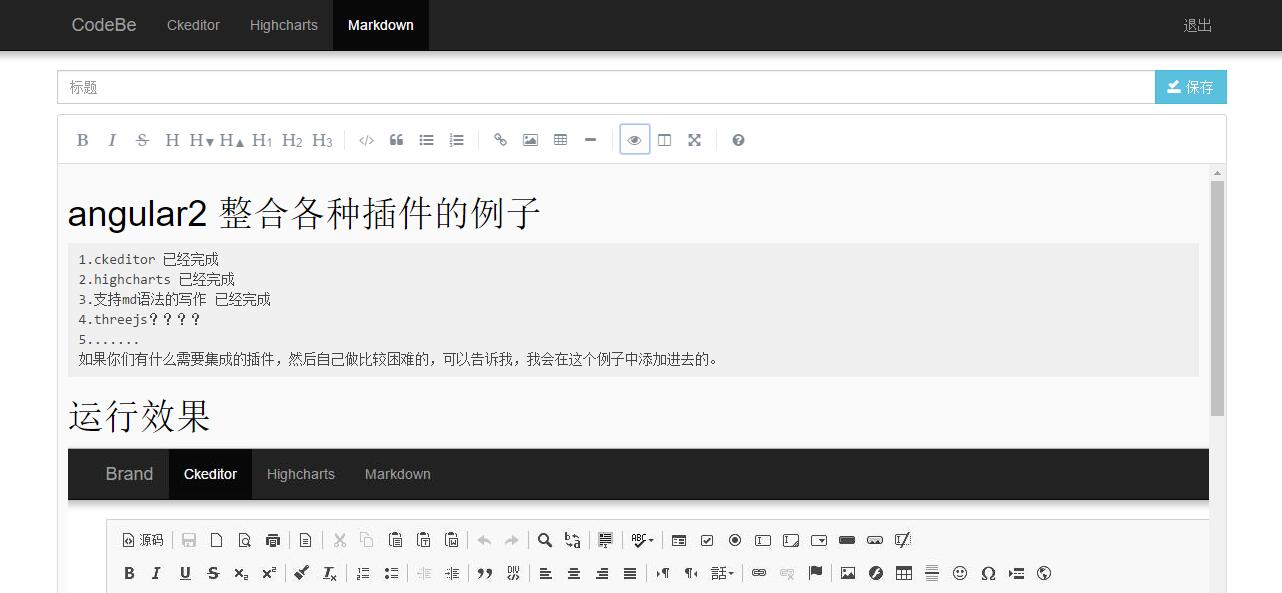
Task: Log out via 退出 link
Action: tap(1197, 25)
